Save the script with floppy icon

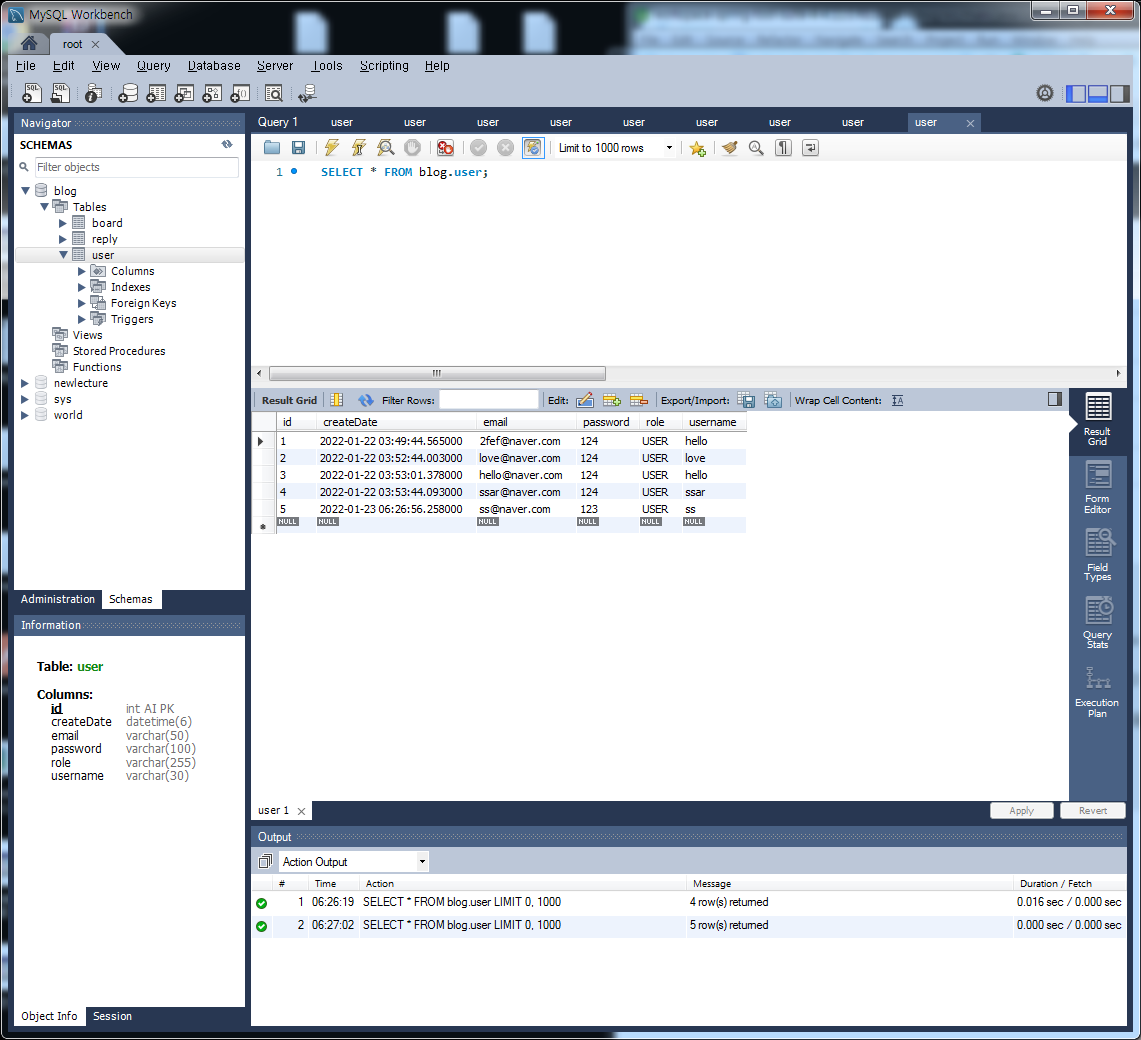[x=298, y=148]
